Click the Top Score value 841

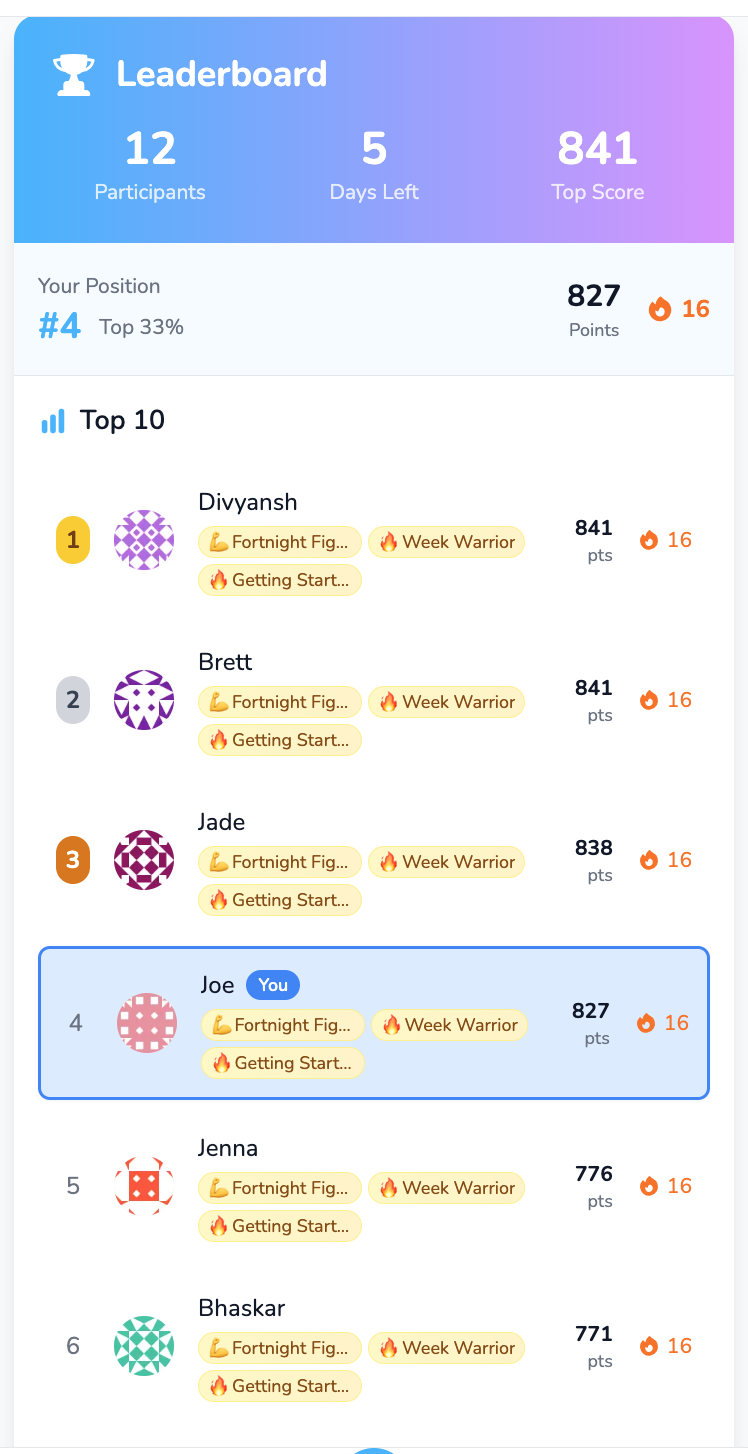[x=597, y=149]
